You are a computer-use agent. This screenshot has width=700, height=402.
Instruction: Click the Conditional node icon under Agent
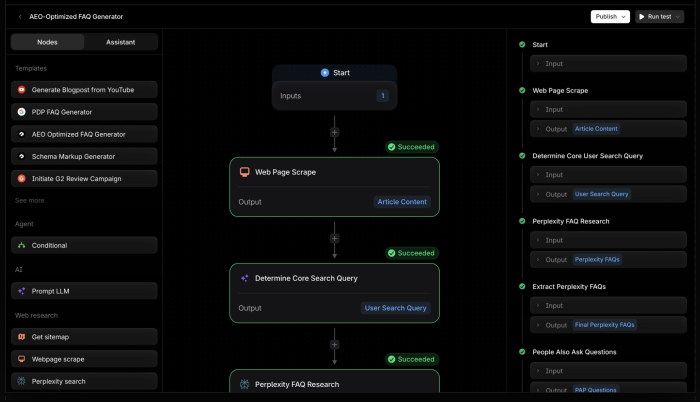pos(21,245)
